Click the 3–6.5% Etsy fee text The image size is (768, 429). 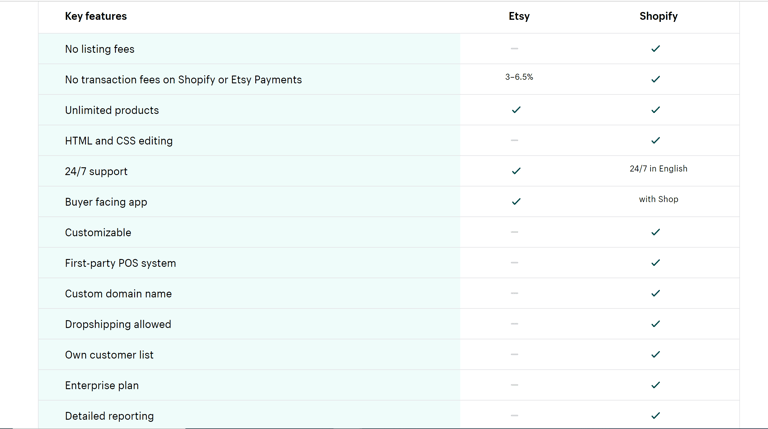coord(519,77)
